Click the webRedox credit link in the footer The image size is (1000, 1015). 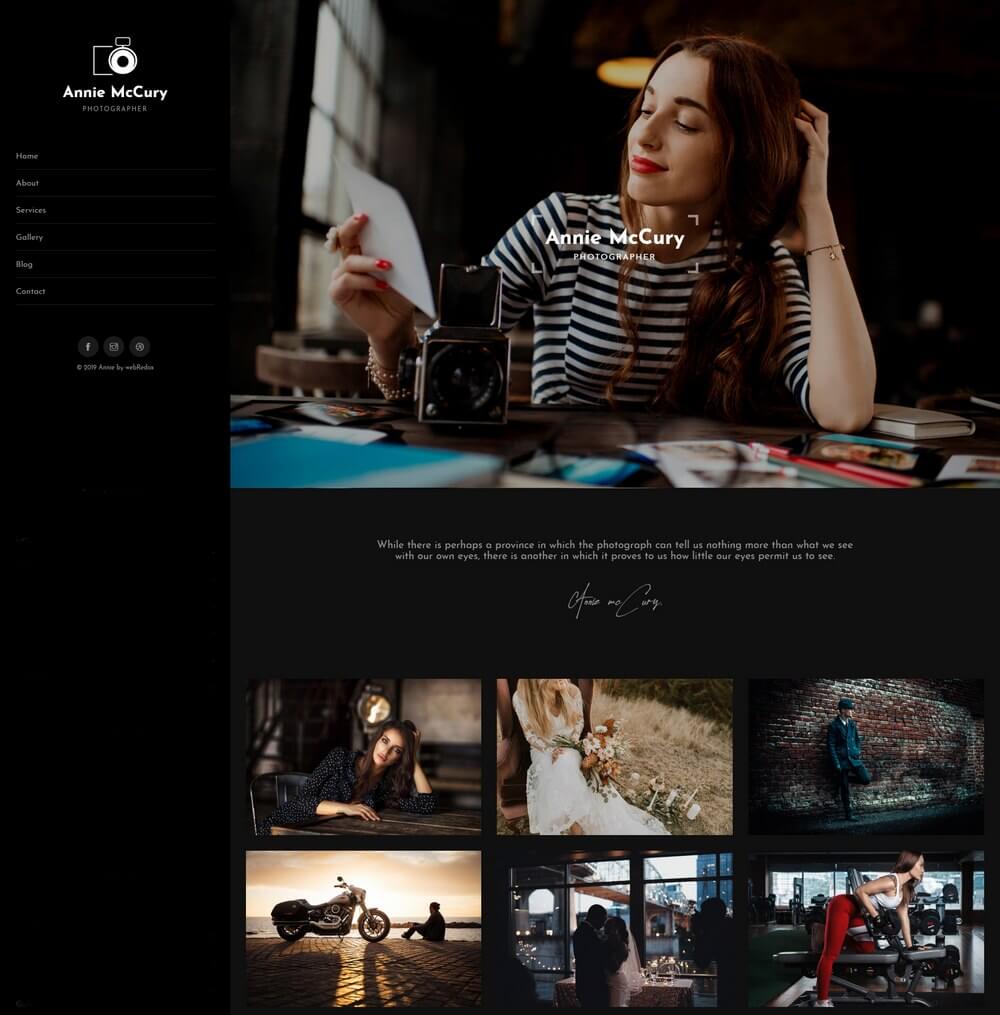tap(139, 368)
